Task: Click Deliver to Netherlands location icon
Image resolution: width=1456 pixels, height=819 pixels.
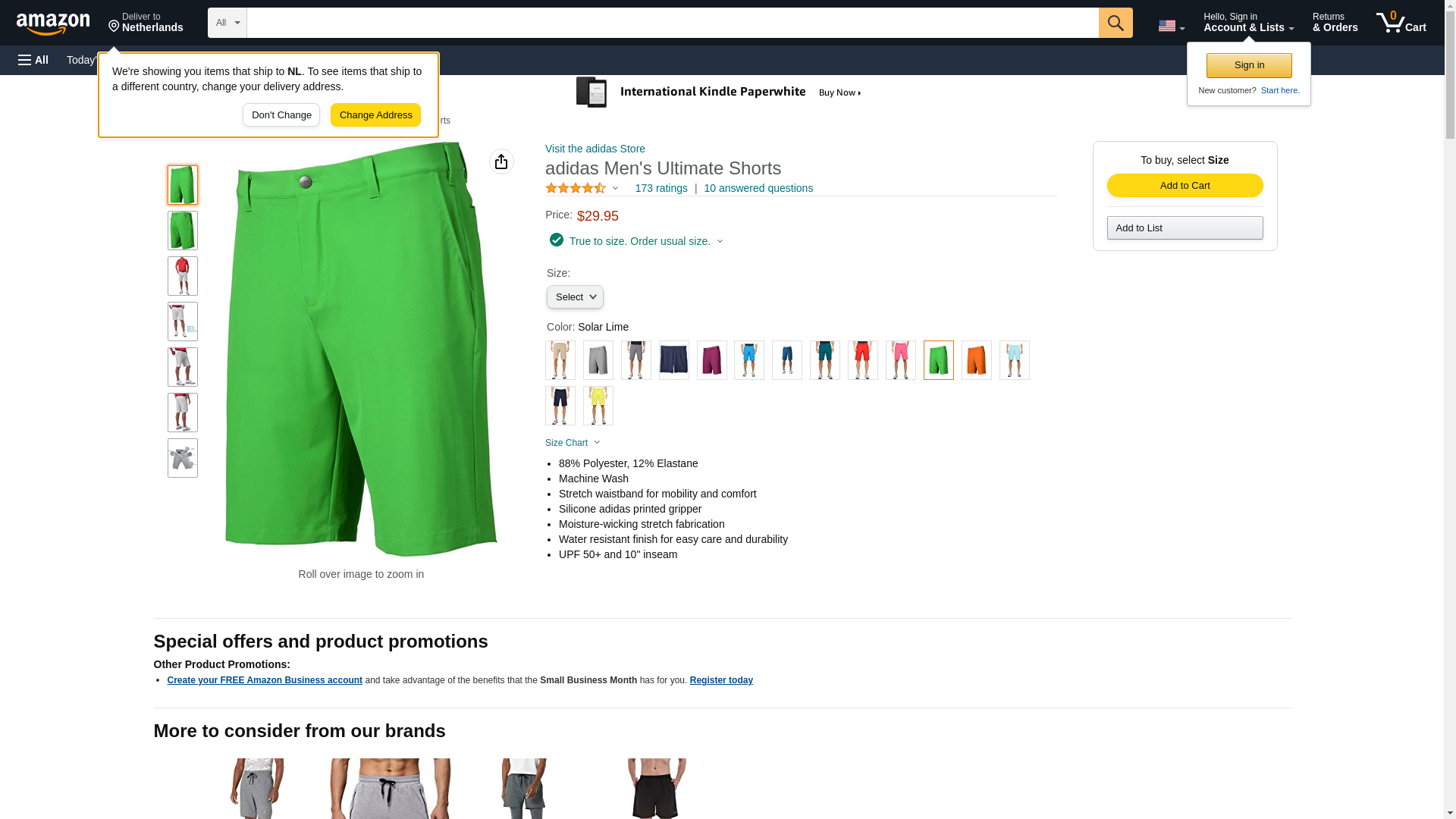Action: [x=115, y=27]
